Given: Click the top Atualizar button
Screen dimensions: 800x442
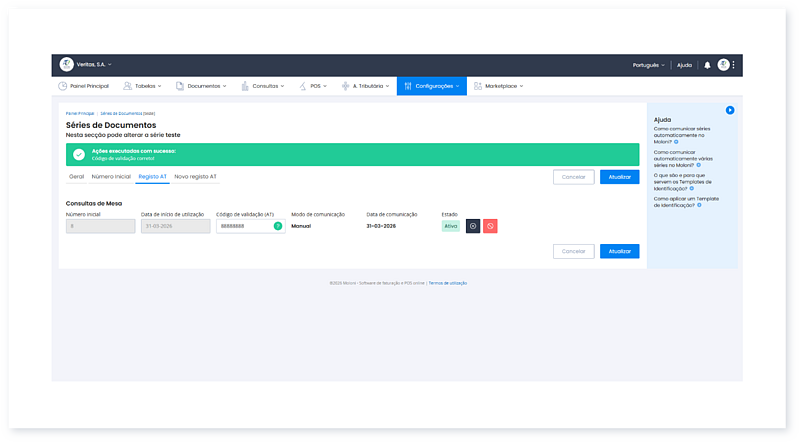Looking at the screenshot, I should (619, 177).
